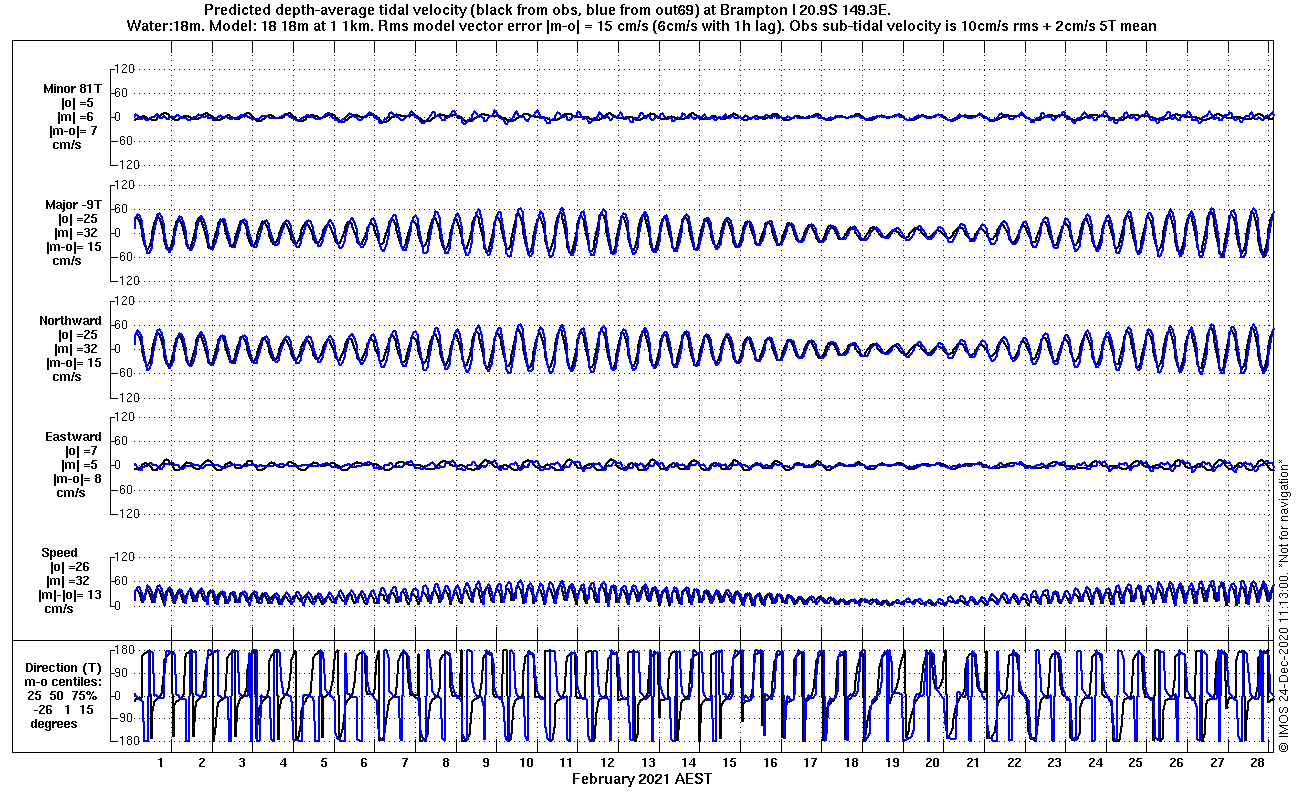Screen dimensions: 1300x800
Task: Select the 'Minor 81T' panel label
Action: (72, 89)
